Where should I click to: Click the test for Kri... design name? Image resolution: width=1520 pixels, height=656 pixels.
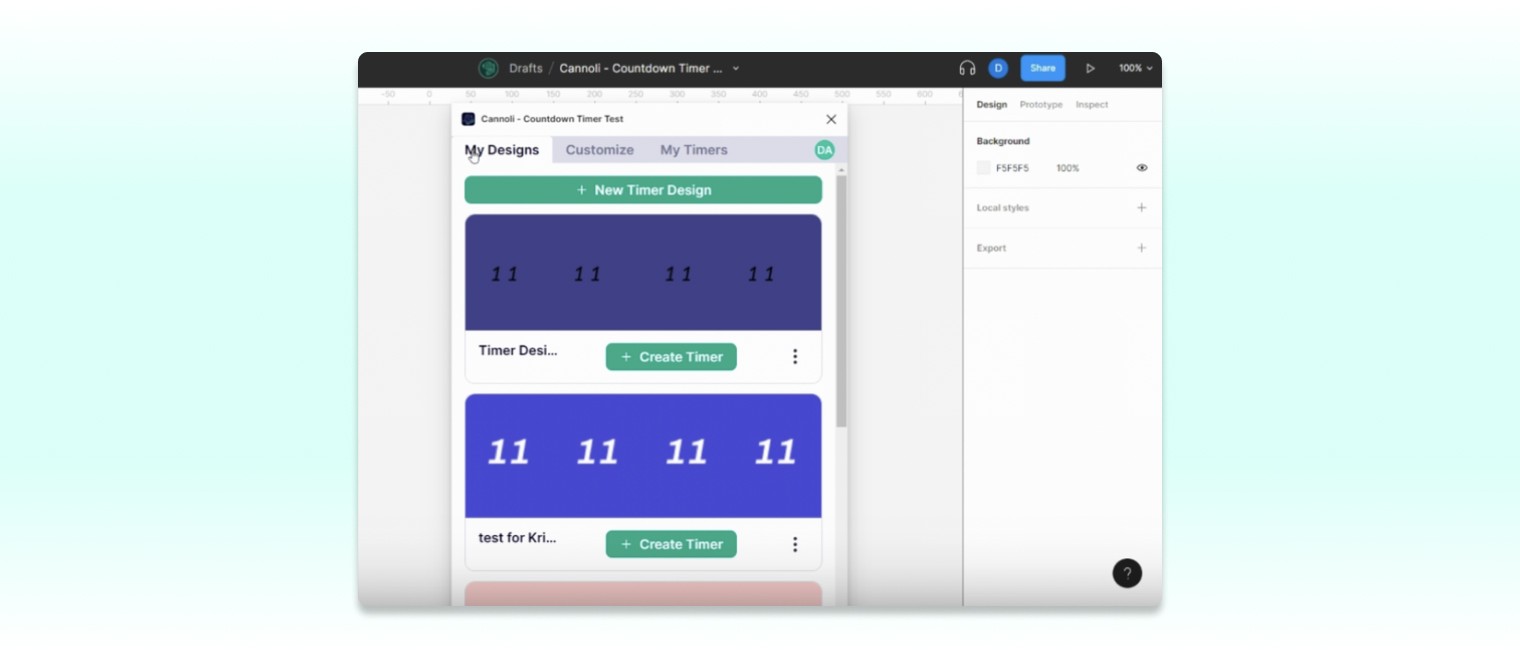[x=518, y=537]
